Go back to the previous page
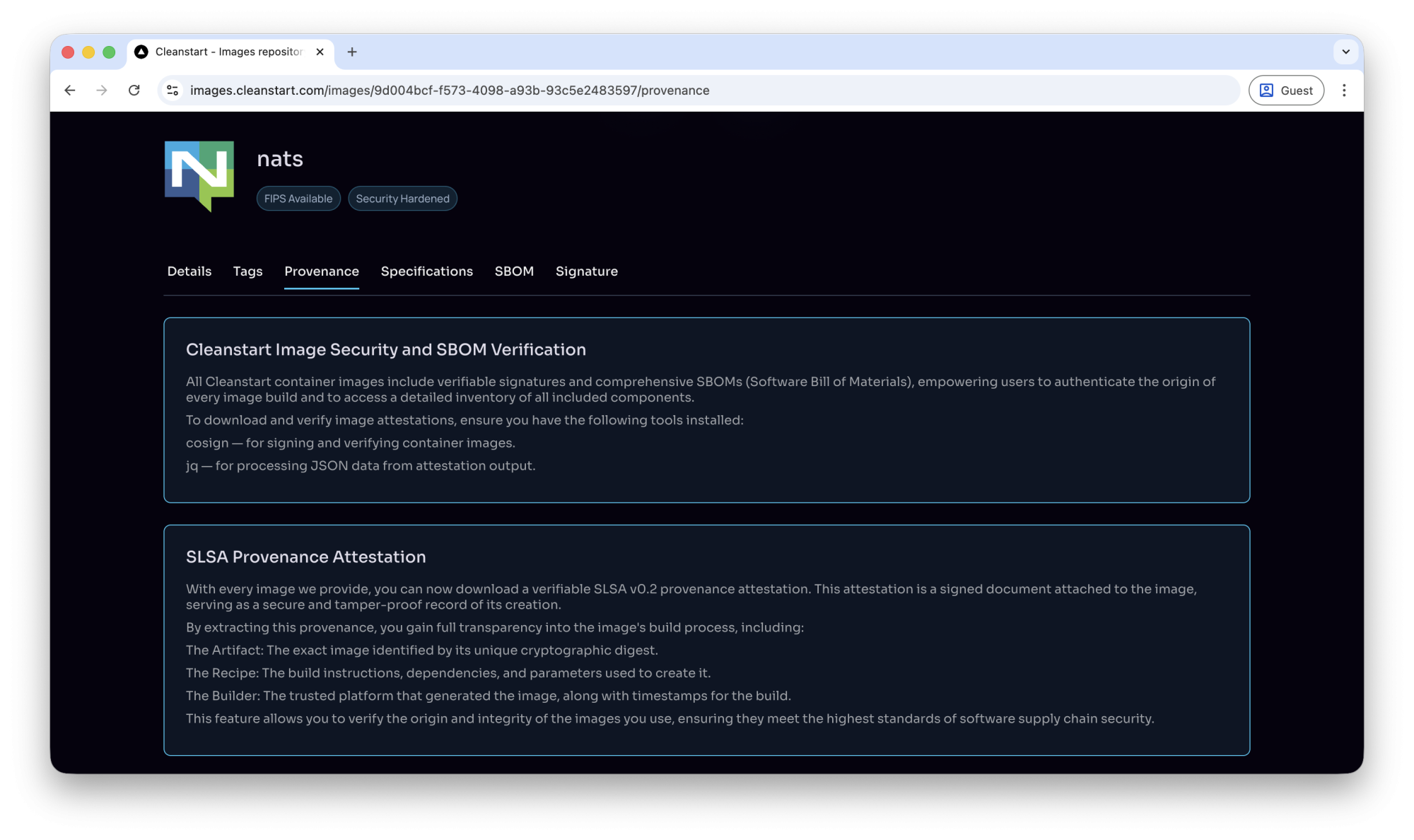The image size is (1414, 840). pyautogui.click(x=70, y=91)
